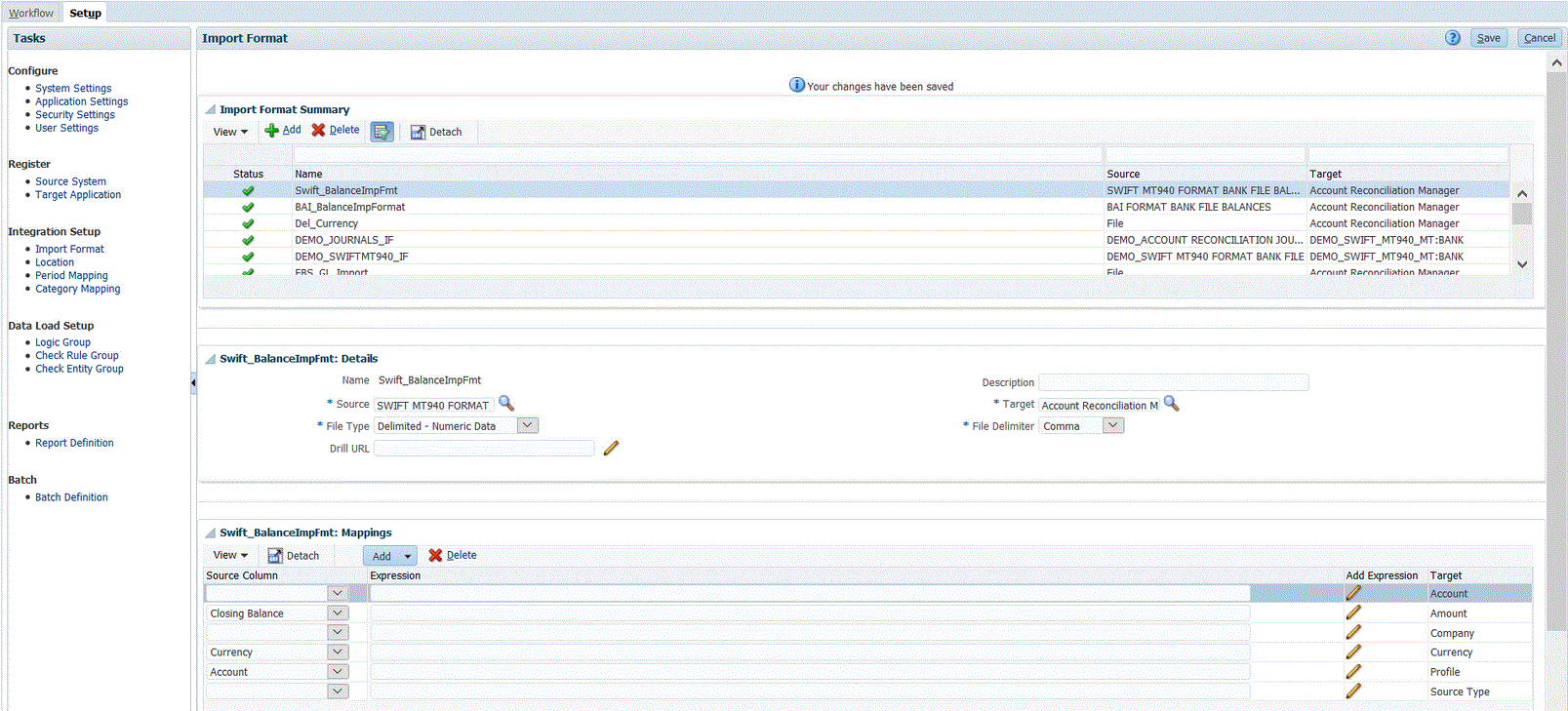Click the Query by Example icon
The width and height of the screenshot is (1568, 711).
[x=382, y=132]
